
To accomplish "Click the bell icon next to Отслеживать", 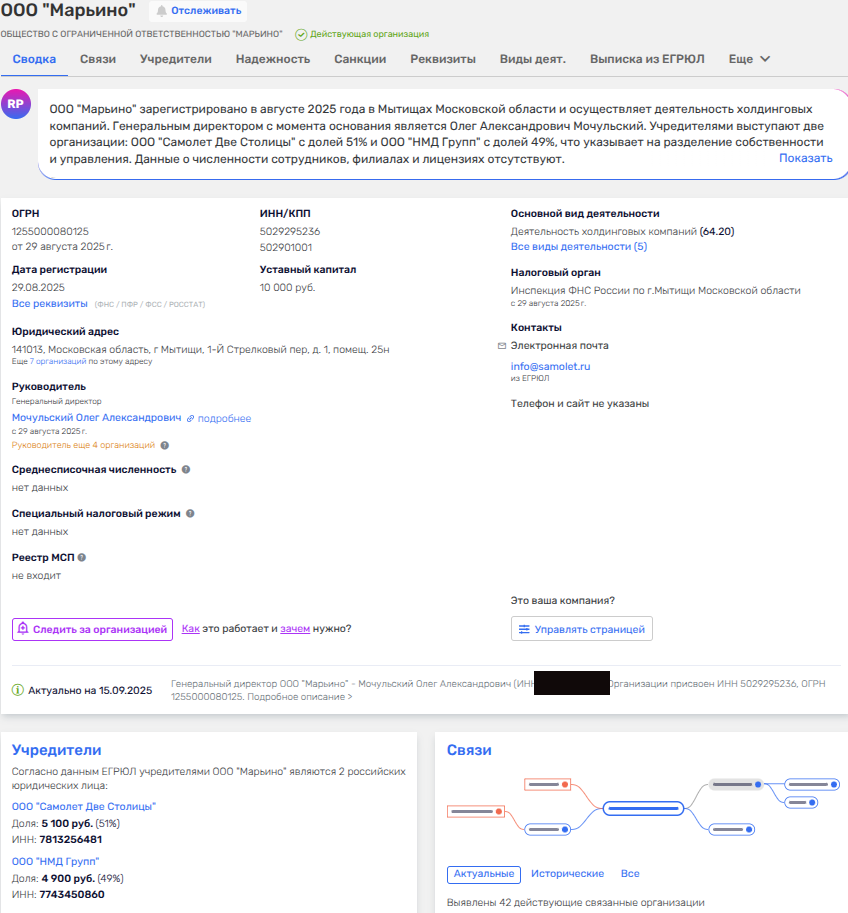I will point(161,11).
